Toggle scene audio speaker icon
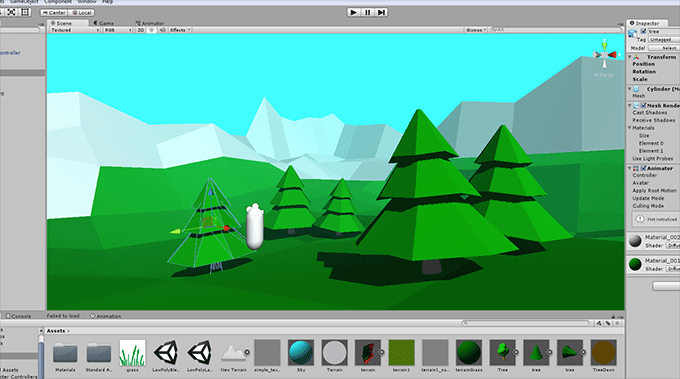This screenshot has width=680, height=379. tap(162, 30)
